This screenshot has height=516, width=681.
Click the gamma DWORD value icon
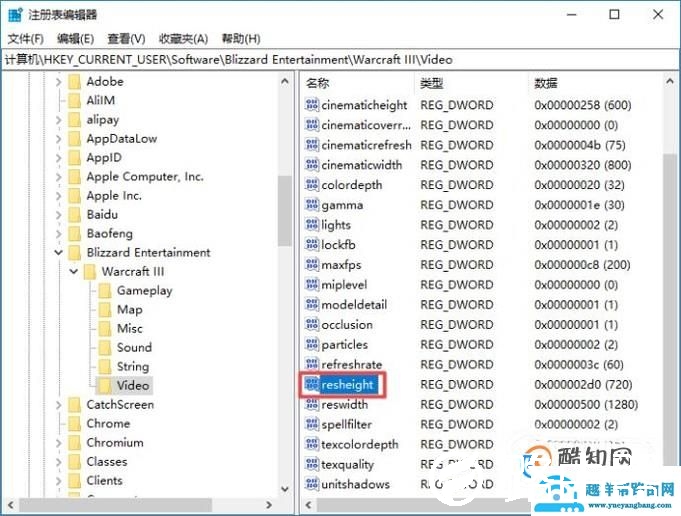(312, 205)
